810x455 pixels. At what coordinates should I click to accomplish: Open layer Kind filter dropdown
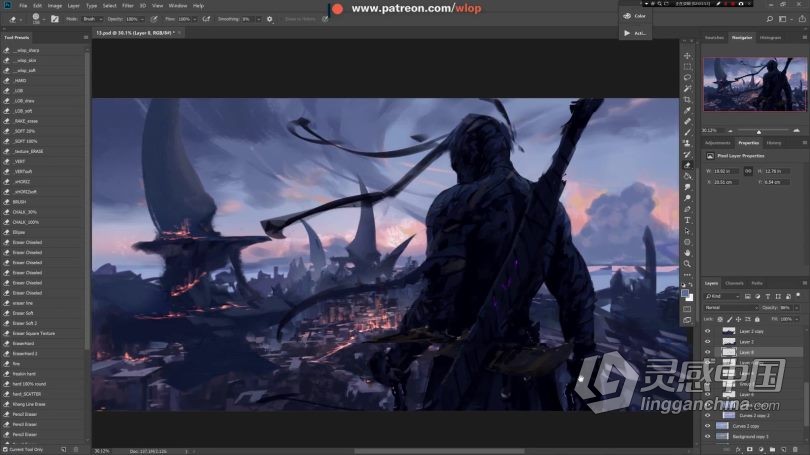pos(722,296)
